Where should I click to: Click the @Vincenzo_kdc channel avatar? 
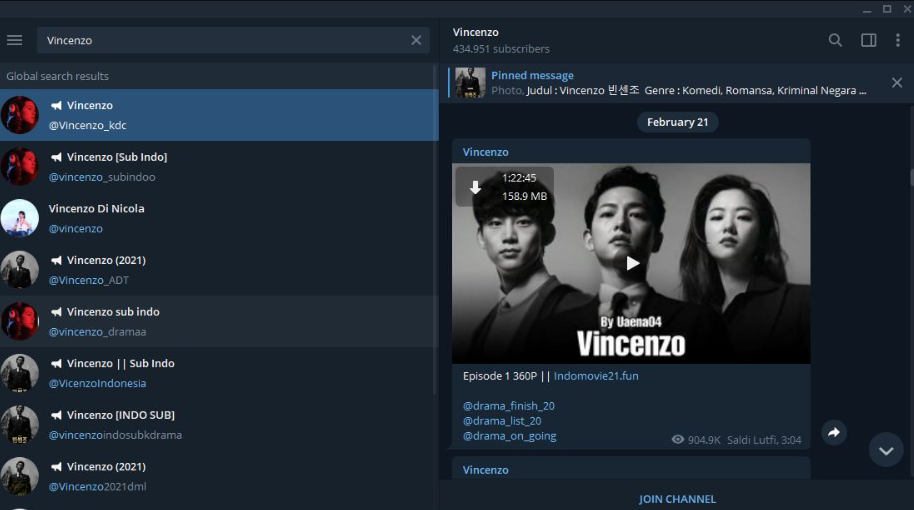(x=20, y=115)
